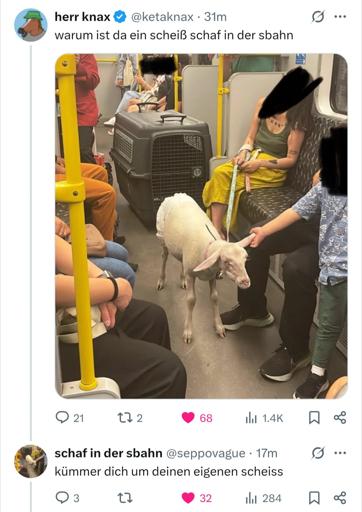
Task: Open more options on herr knax tweet
Action: pos(340,16)
